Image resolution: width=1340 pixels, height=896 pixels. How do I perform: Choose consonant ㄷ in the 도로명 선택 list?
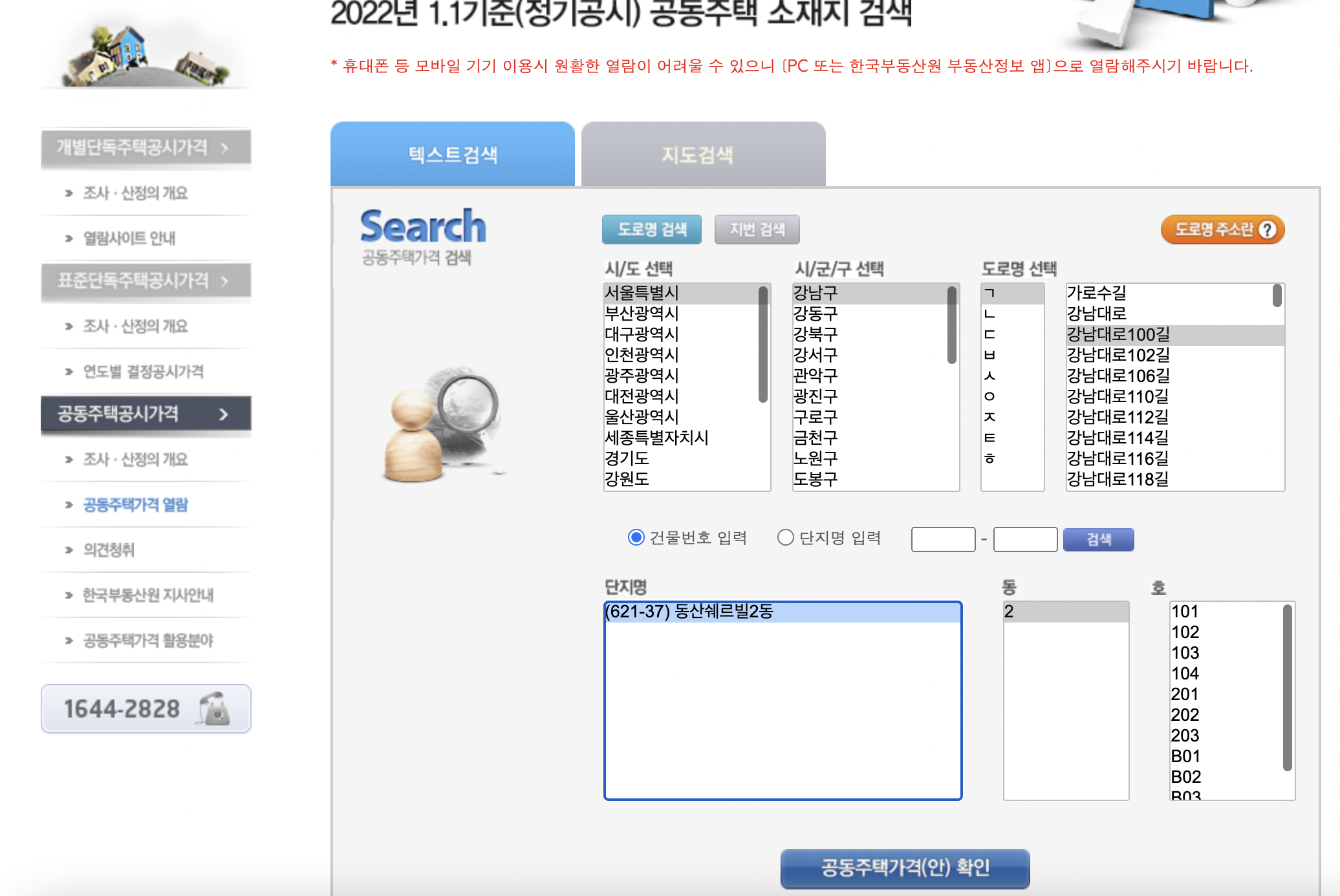point(991,334)
